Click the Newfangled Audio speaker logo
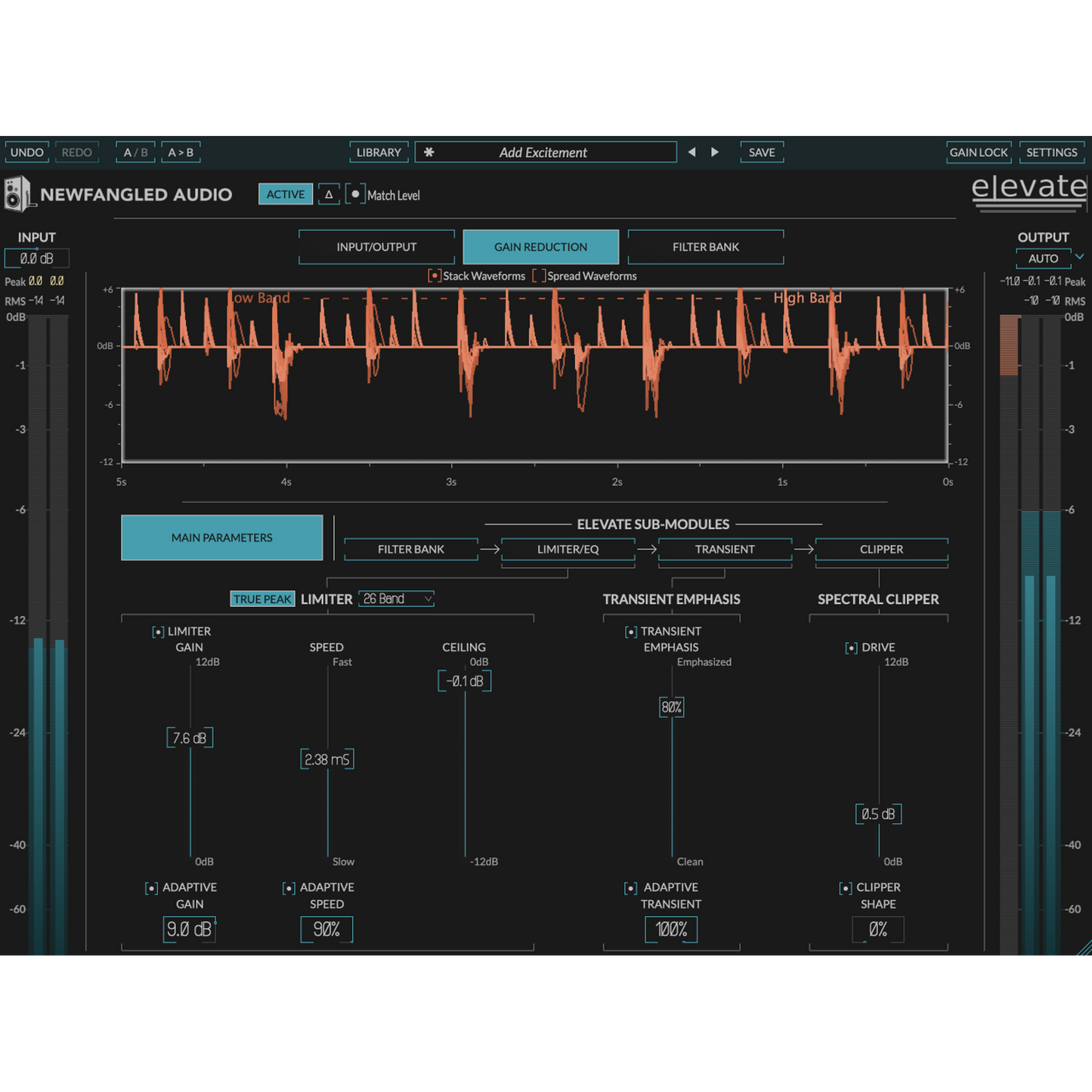This screenshot has width=1092, height=1092. click(17, 194)
